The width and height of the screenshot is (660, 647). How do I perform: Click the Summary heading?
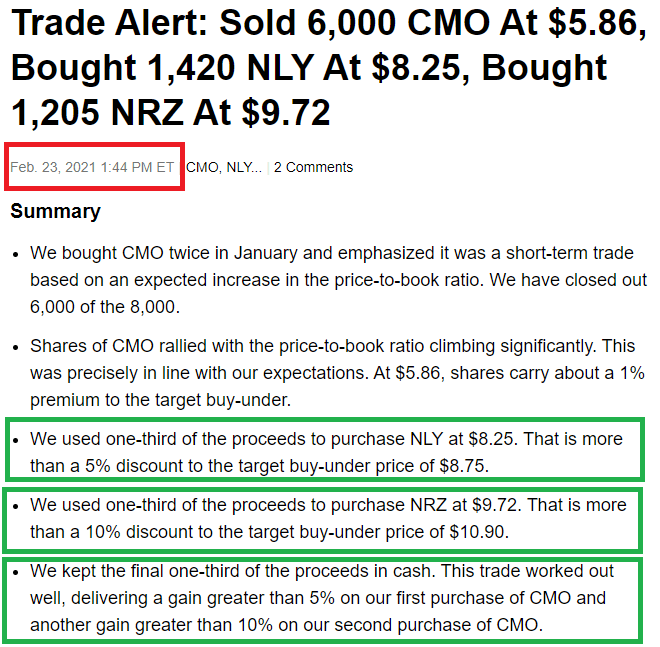tap(56, 211)
